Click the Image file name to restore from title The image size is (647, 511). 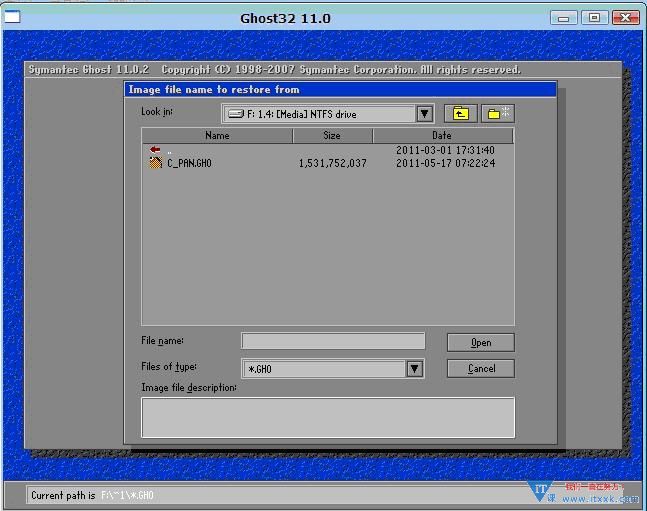pyautogui.click(x=214, y=90)
